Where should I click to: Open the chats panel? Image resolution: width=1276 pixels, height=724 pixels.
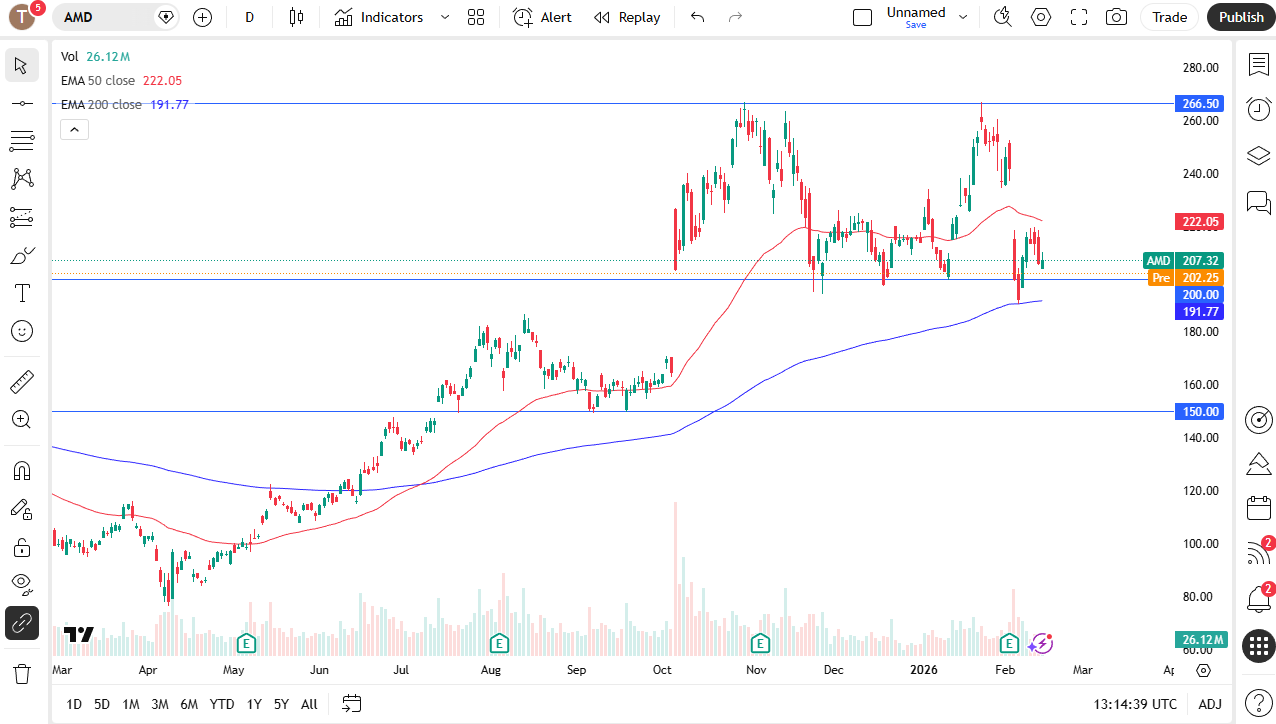point(1258,202)
